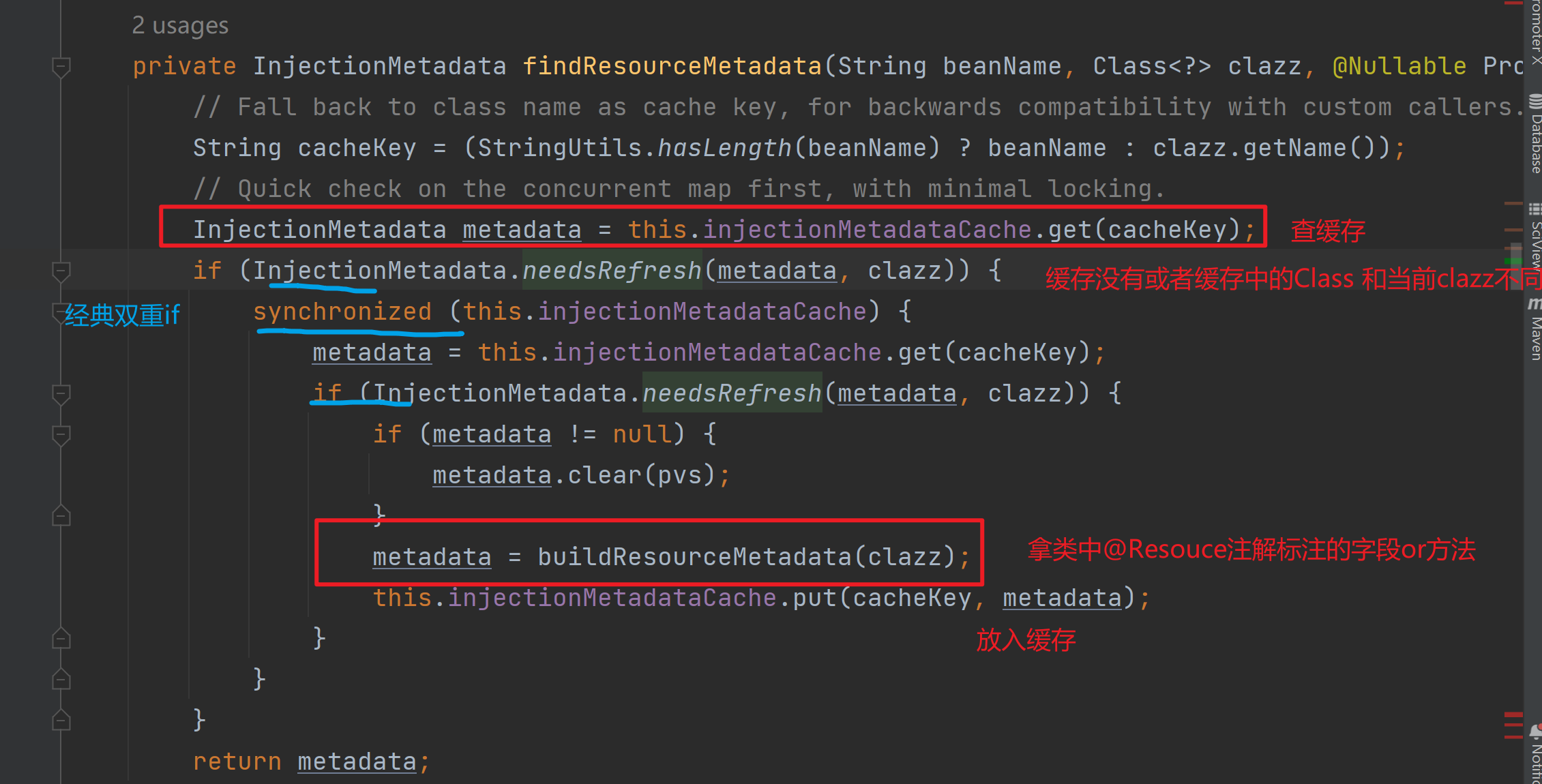Click the green marker on the error stripe
The height and width of the screenshot is (784, 1542).
[1513, 261]
